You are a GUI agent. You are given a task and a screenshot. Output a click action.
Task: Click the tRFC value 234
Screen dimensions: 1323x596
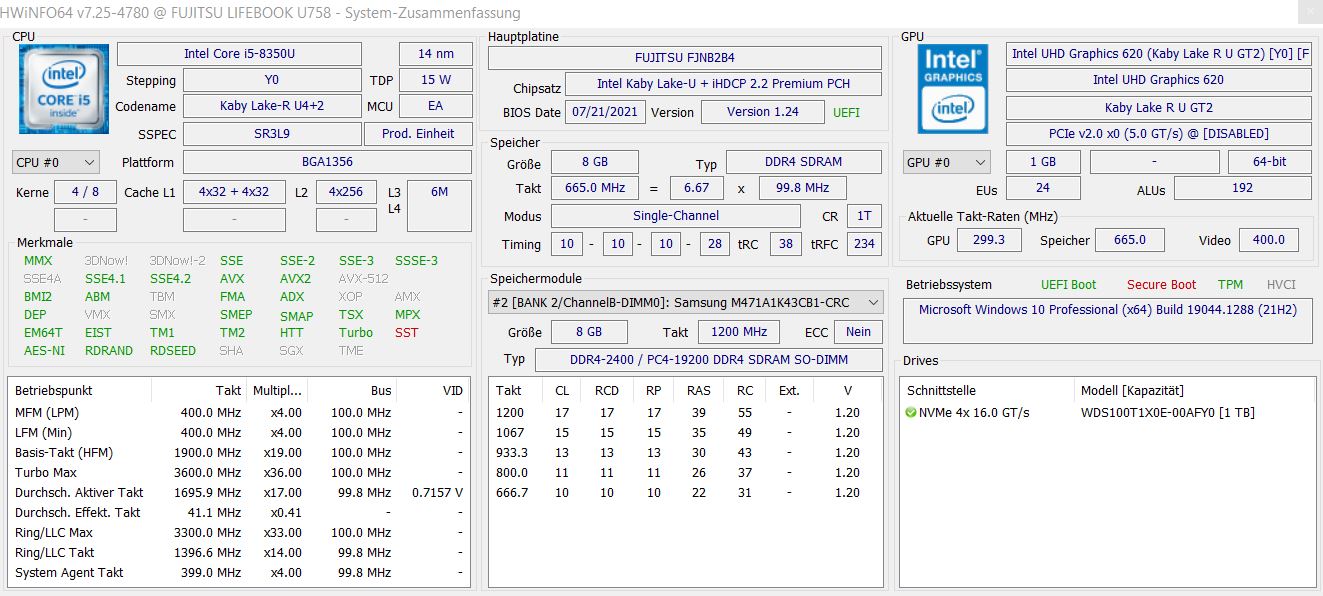point(864,244)
